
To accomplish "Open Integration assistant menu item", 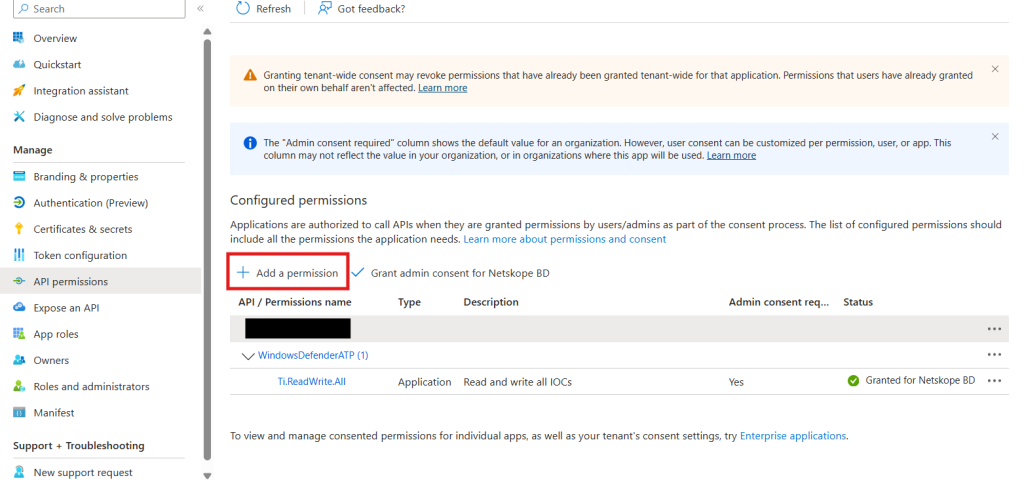I will (81, 91).
